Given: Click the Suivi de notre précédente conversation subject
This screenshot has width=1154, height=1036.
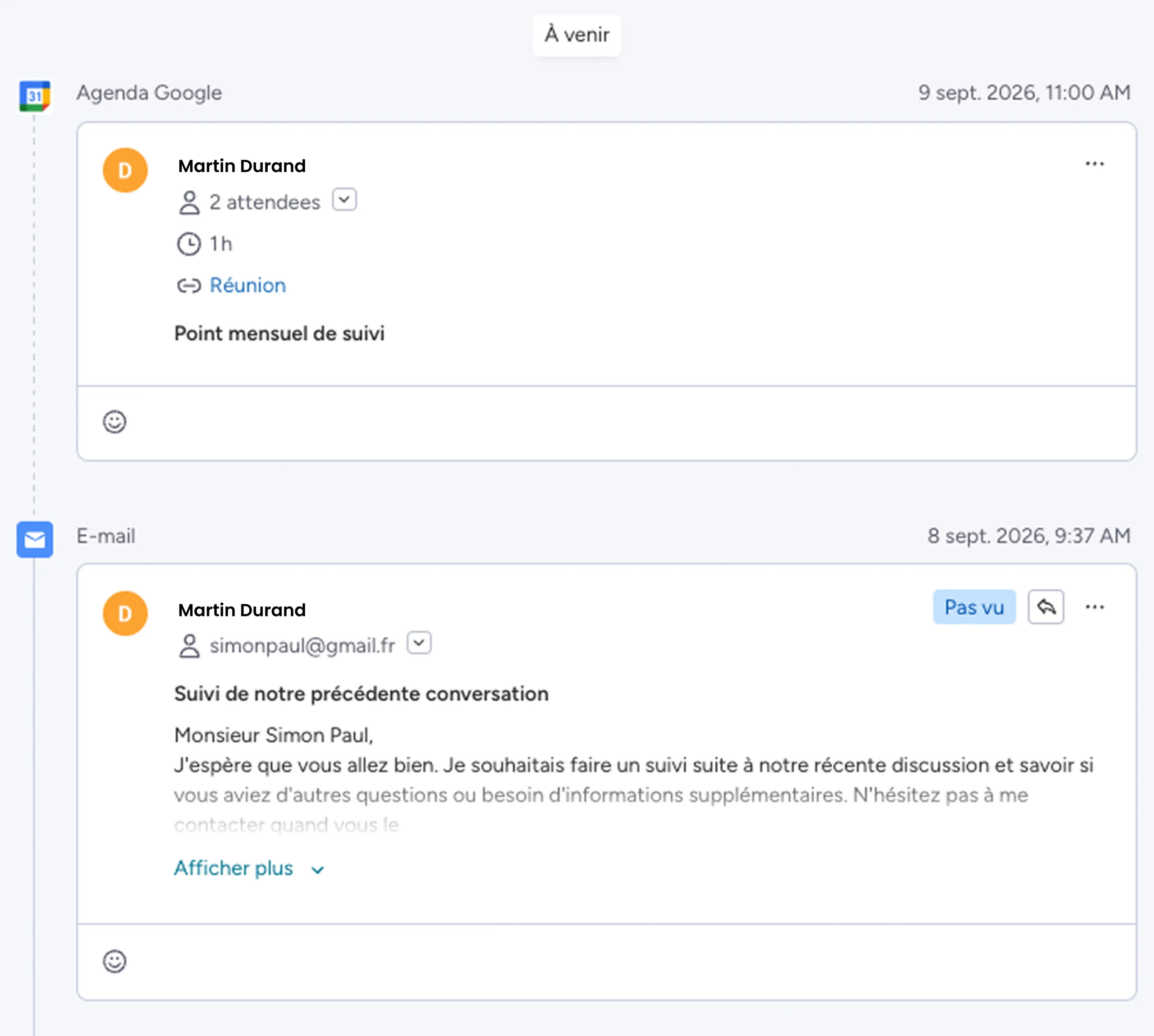Looking at the screenshot, I should pyautogui.click(x=362, y=694).
